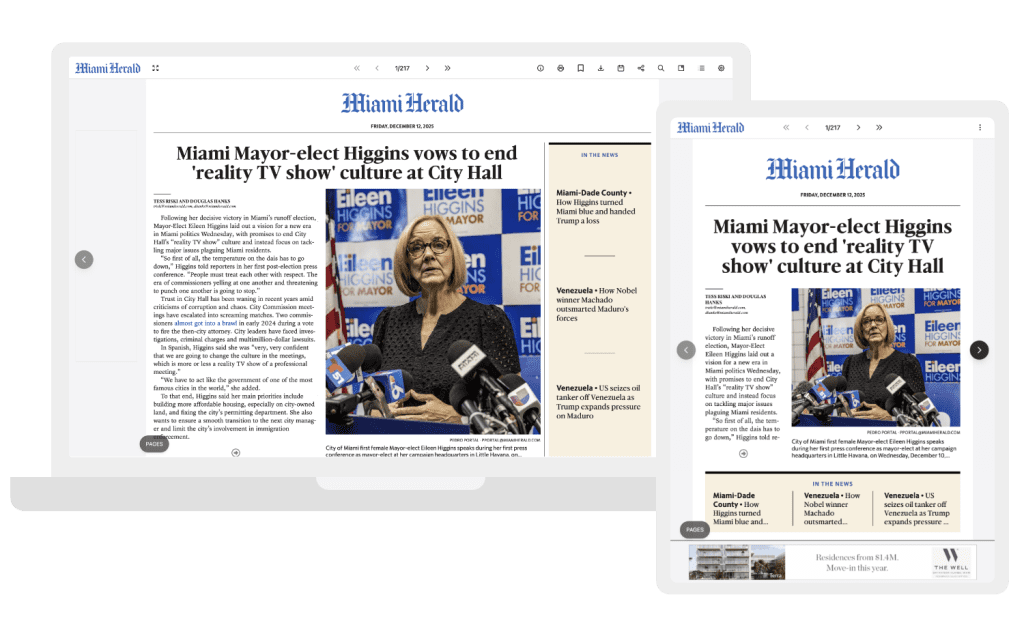
Task: Click the continue-article arrow below laptop article
Action: tap(236, 453)
